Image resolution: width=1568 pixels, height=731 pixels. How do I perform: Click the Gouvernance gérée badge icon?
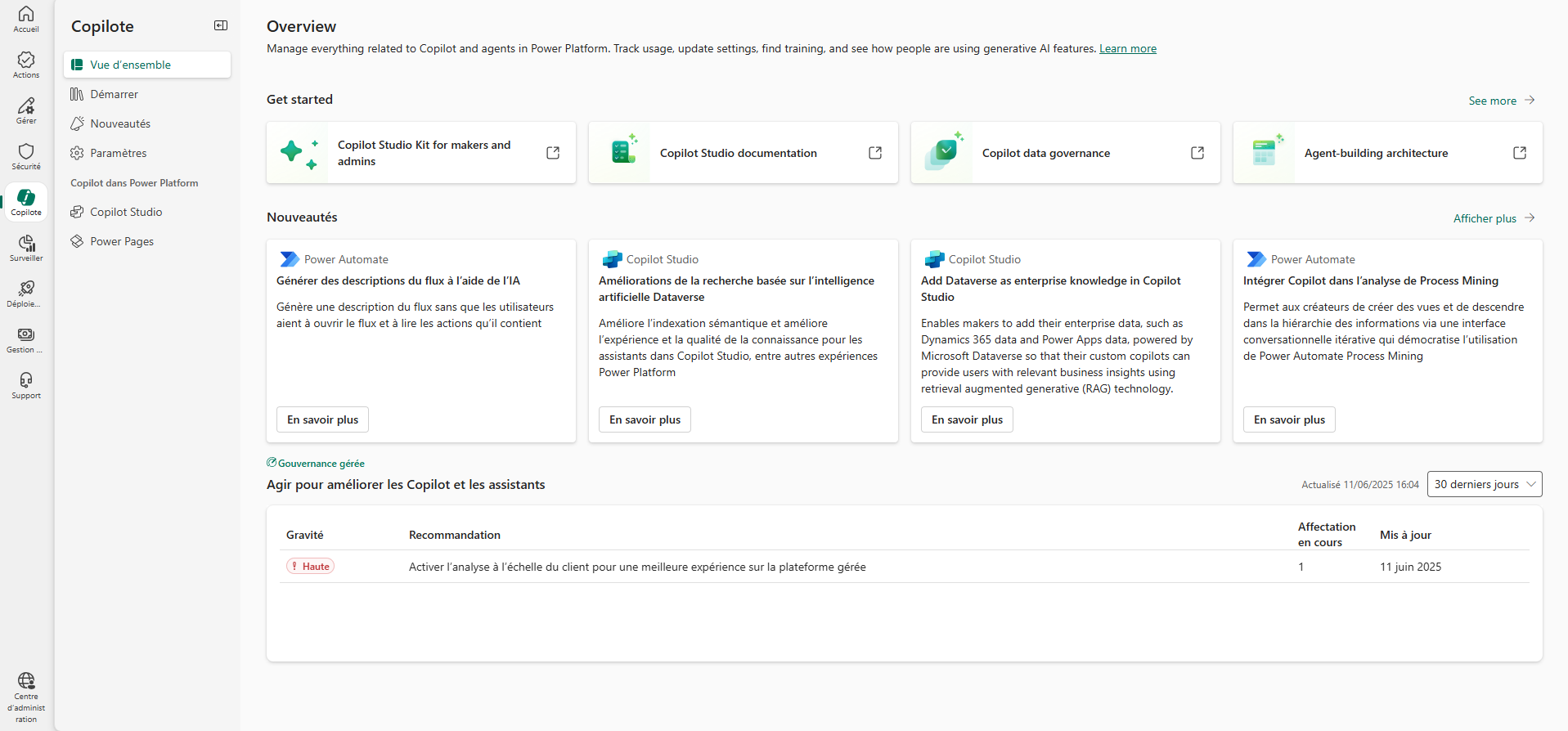point(272,463)
